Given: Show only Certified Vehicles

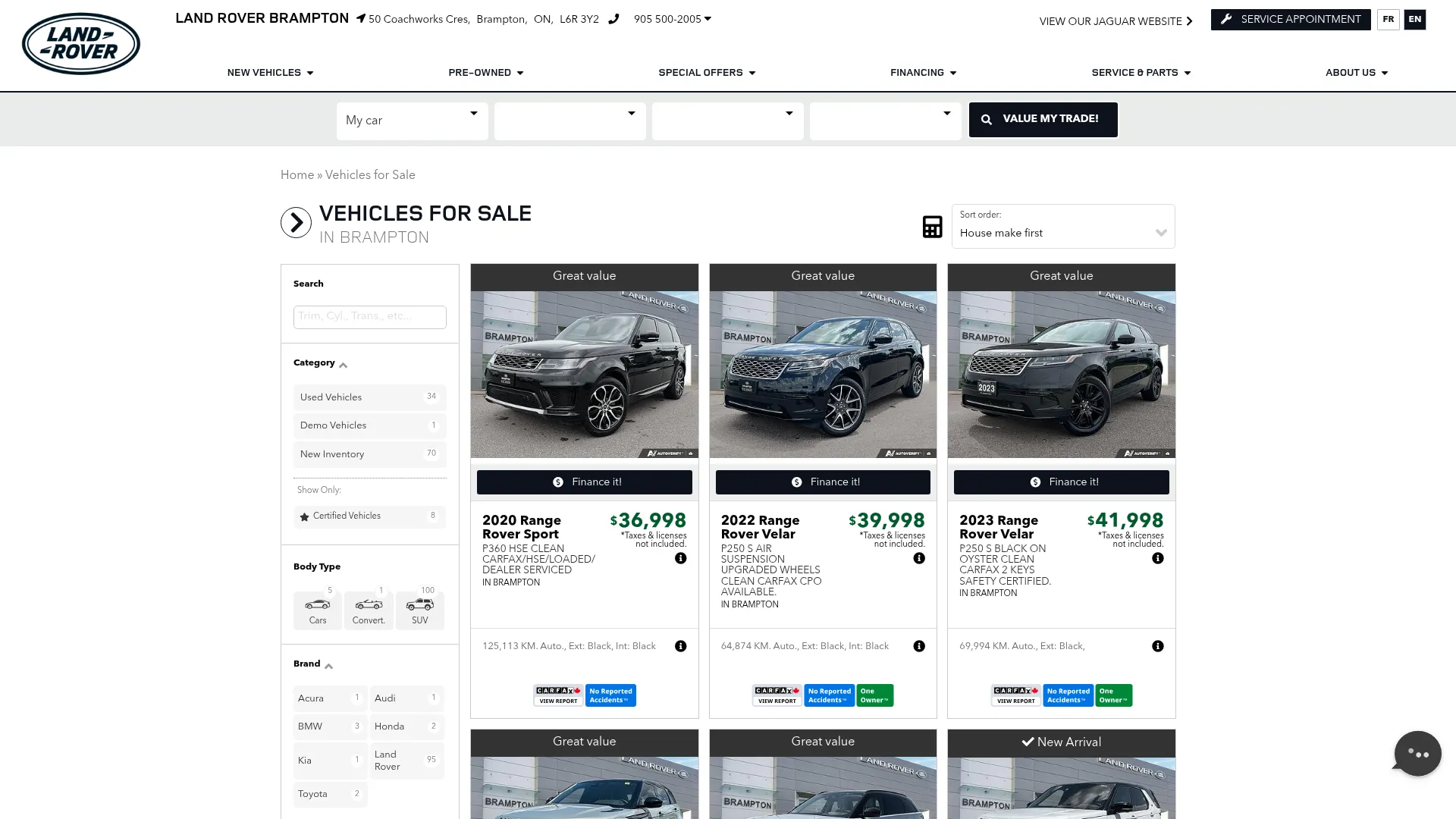Looking at the screenshot, I should (x=369, y=516).
